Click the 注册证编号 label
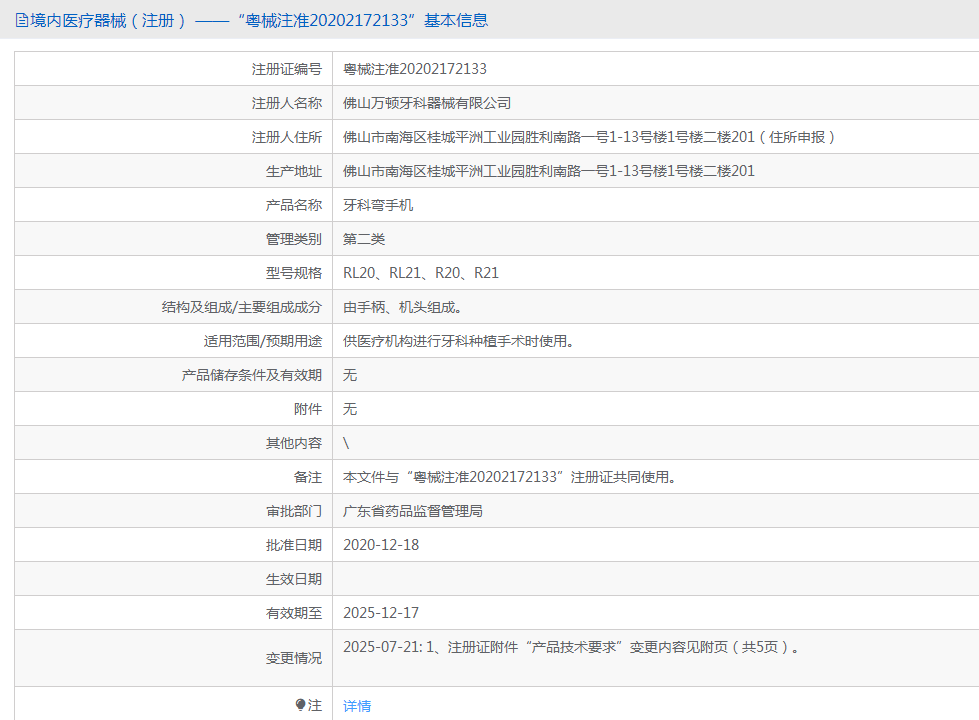 [287, 69]
